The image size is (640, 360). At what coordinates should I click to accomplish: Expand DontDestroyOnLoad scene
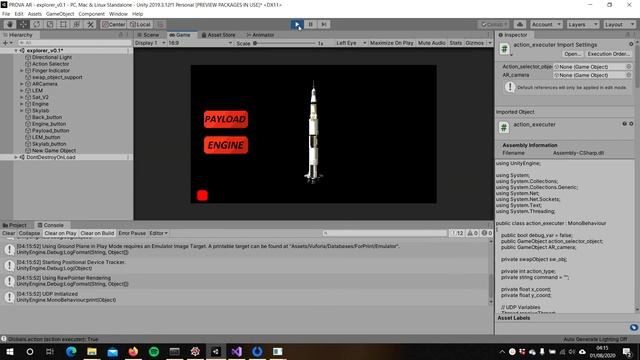[16, 157]
